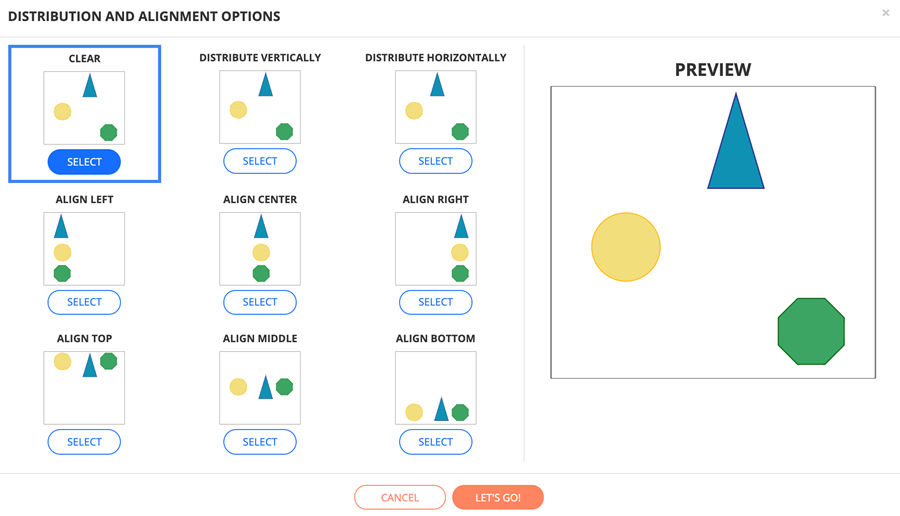Image resolution: width=900 pixels, height=516 pixels.
Task: Click the Align Center preview thumbnail
Action: 260,249
